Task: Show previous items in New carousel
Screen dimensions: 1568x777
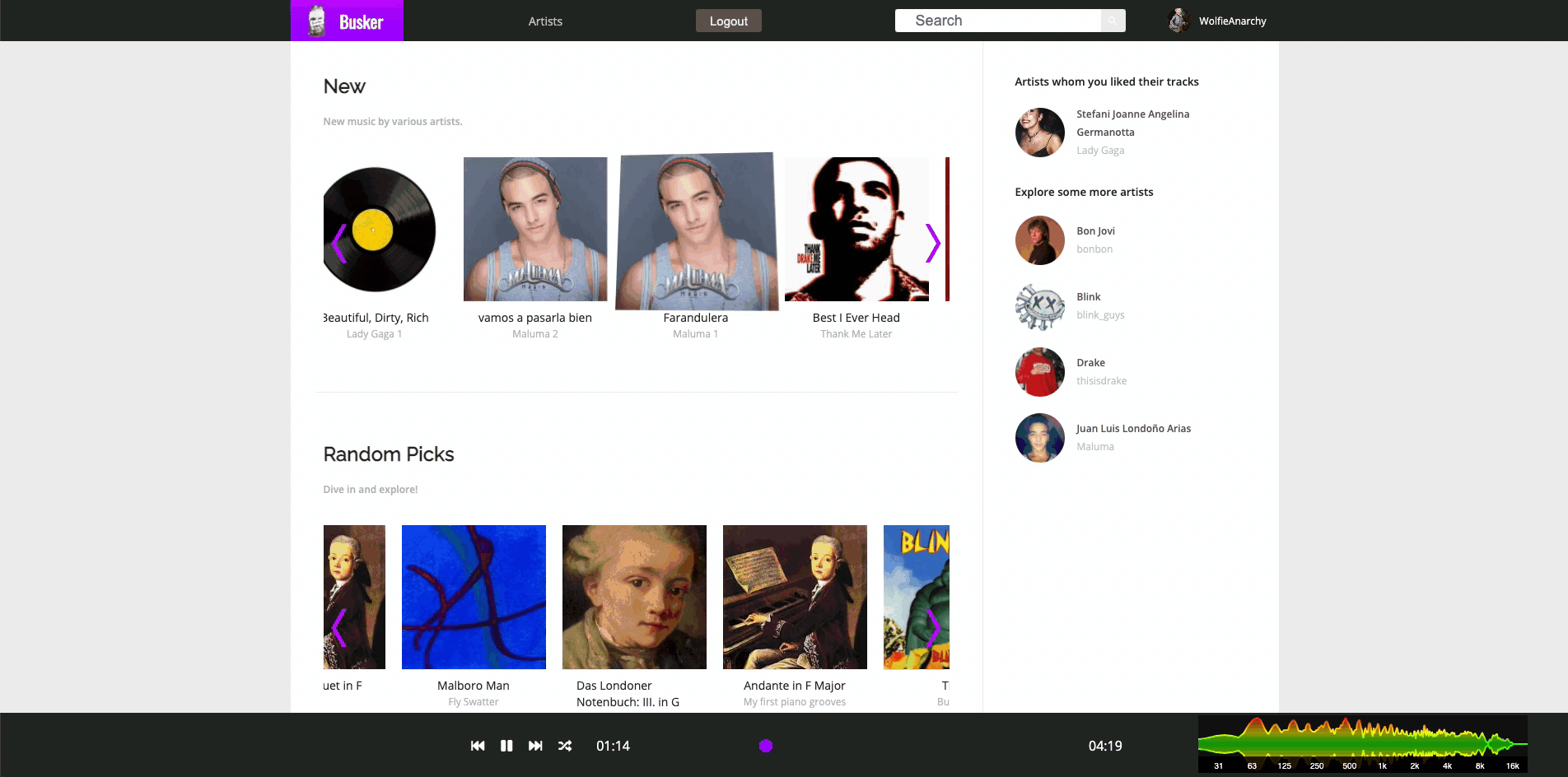Action: (x=338, y=243)
